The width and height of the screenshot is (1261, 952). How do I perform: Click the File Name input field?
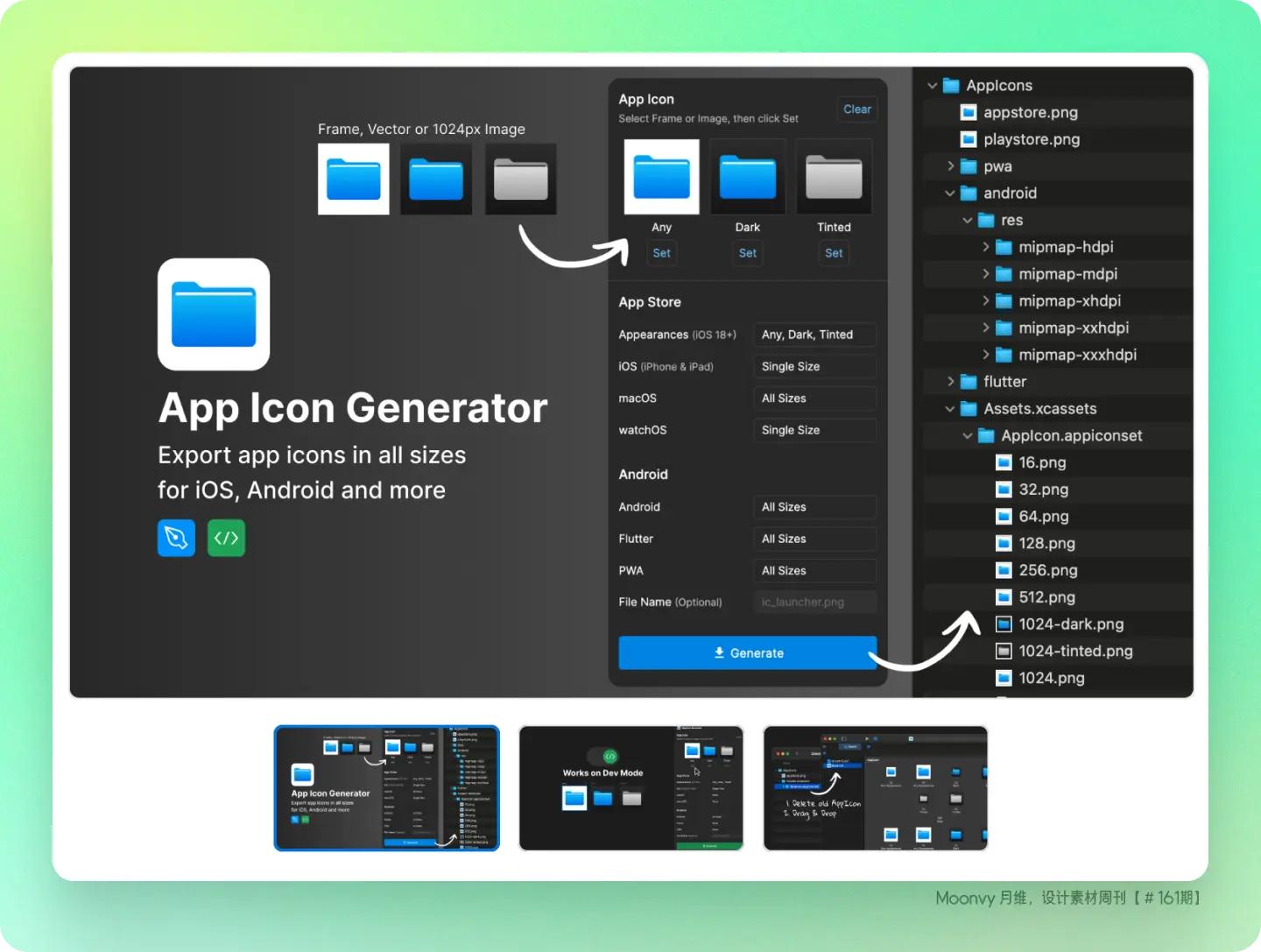point(814,602)
